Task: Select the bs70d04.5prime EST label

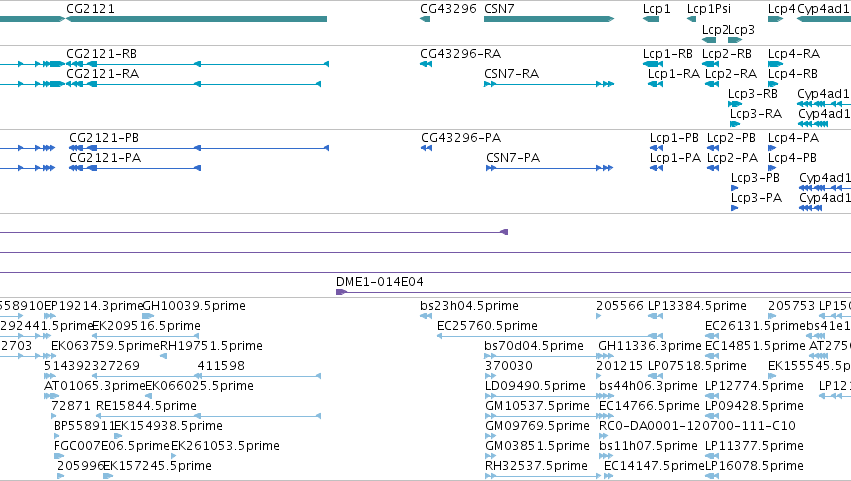Action: pyautogui.click(x=534, y=346)
